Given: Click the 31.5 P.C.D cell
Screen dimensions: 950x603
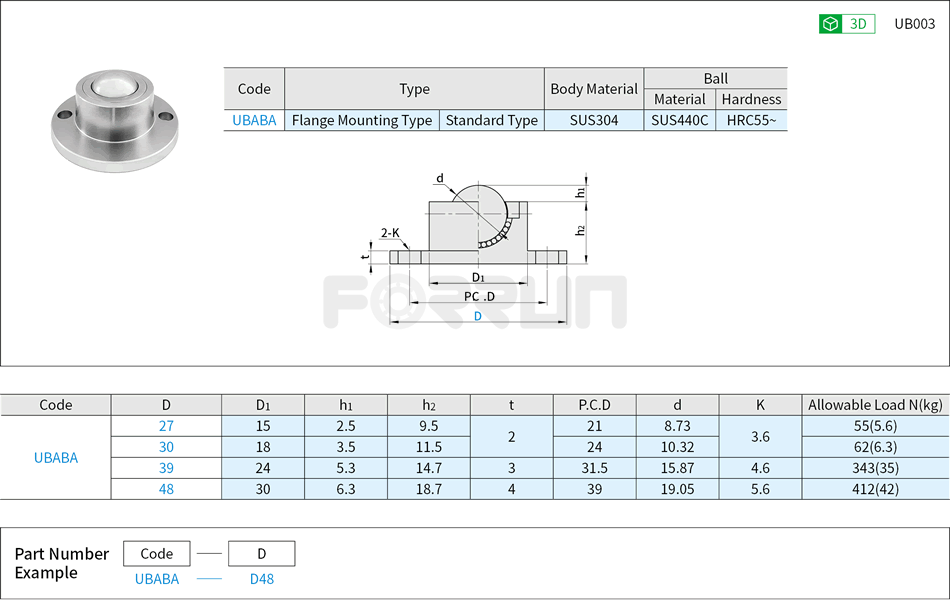Looking at the screenshot, I should click(x=594, y=468).
